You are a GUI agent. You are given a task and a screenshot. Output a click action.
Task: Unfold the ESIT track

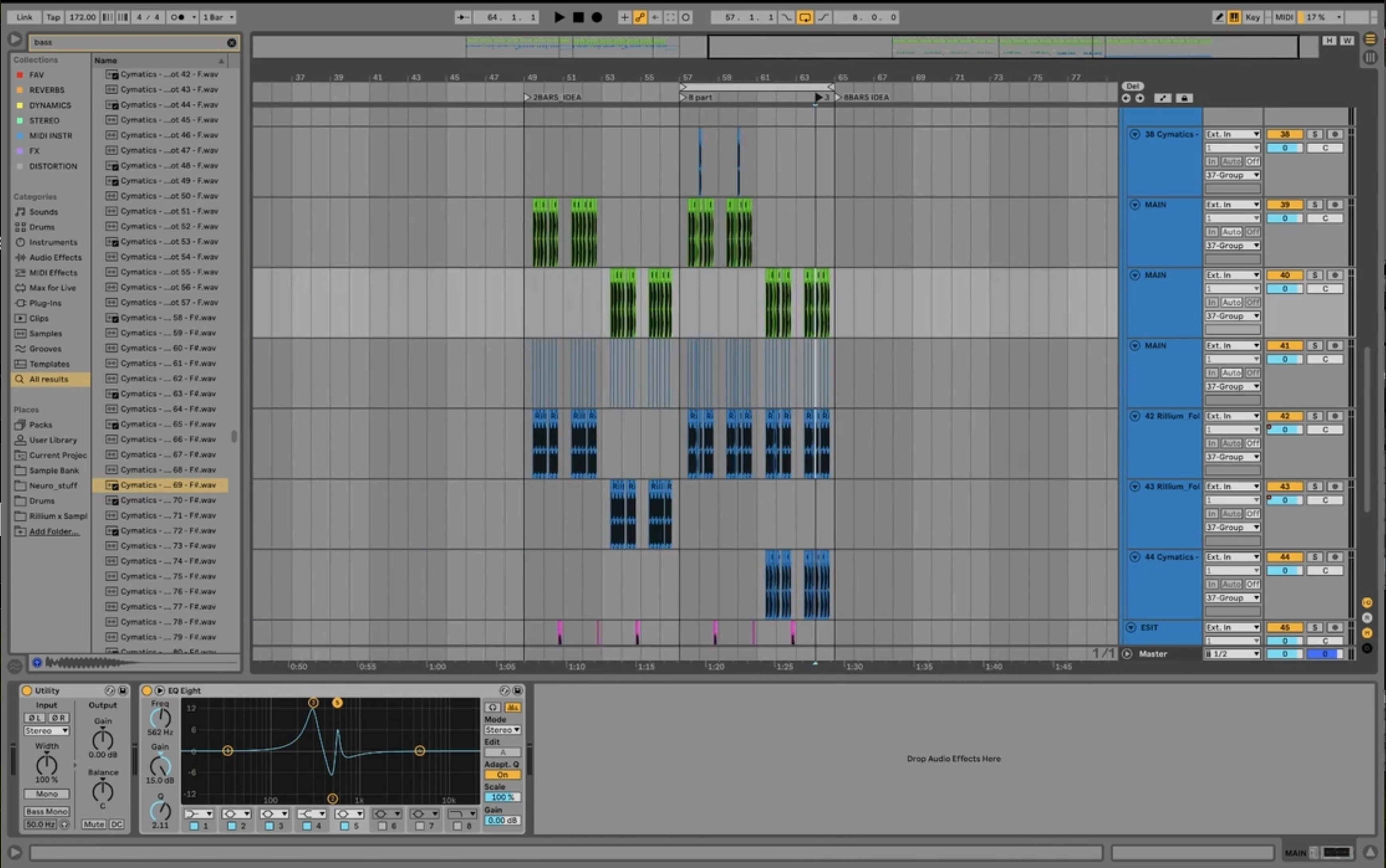click(x=1131, y=628)
